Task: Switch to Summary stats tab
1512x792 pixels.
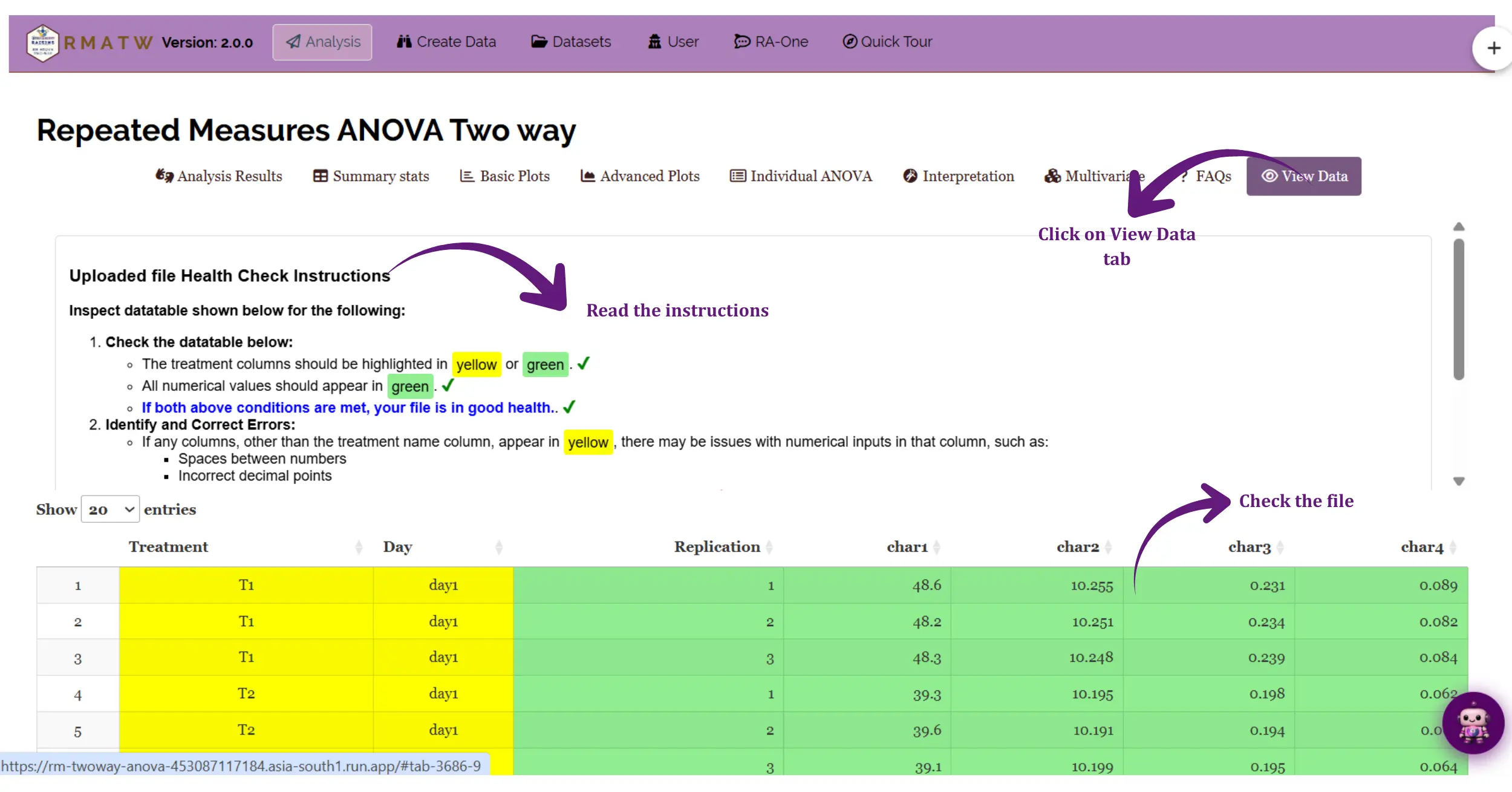Action: [371, 176]
